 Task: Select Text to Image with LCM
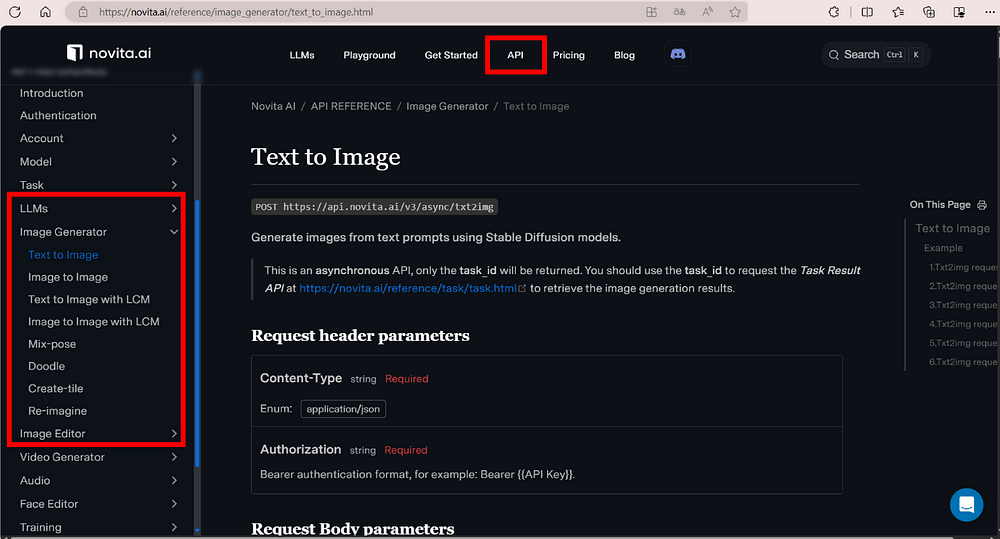(89, 299)
